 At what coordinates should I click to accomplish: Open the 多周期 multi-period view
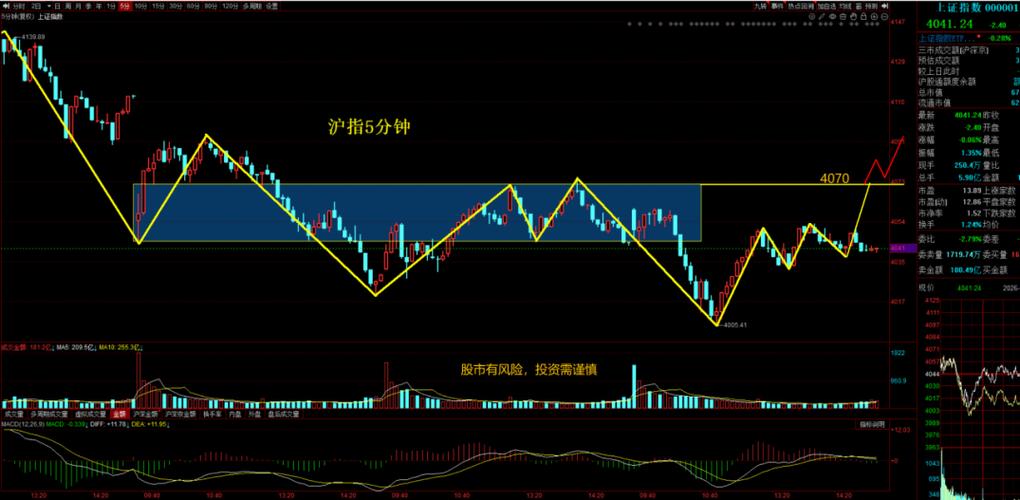click(252, 6)
